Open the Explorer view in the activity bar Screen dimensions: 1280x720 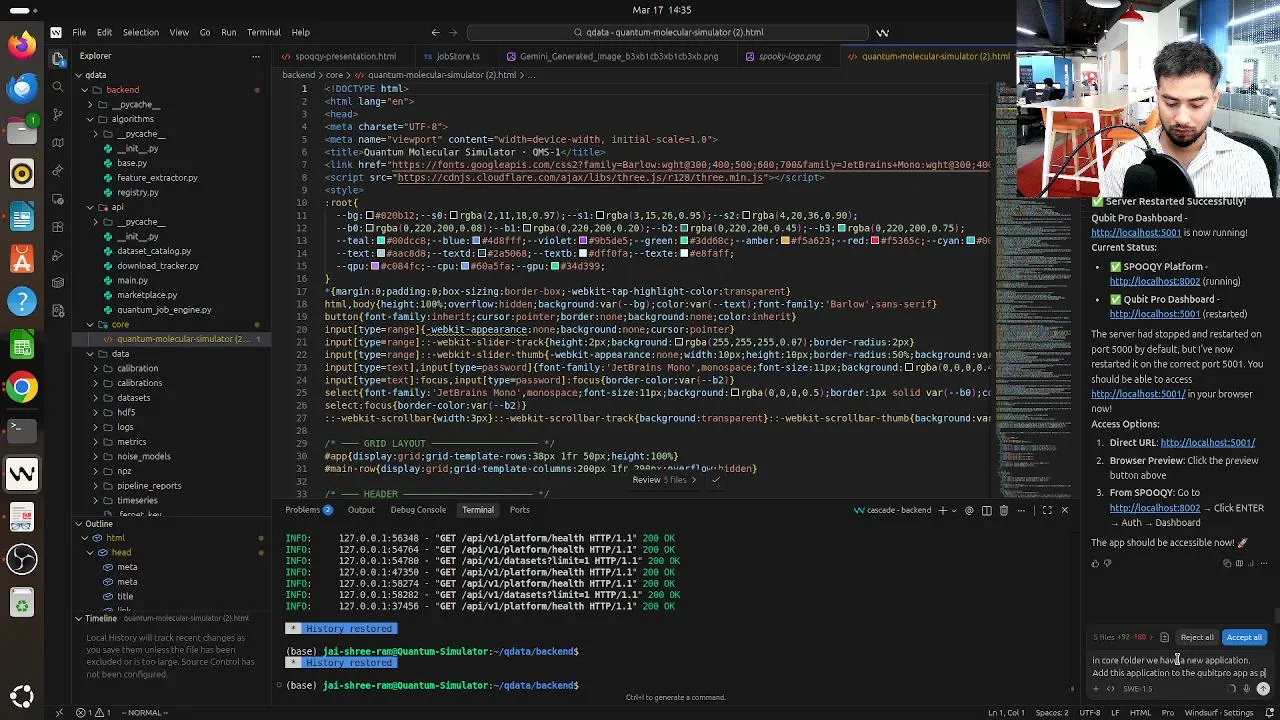[x=58, y=59]
